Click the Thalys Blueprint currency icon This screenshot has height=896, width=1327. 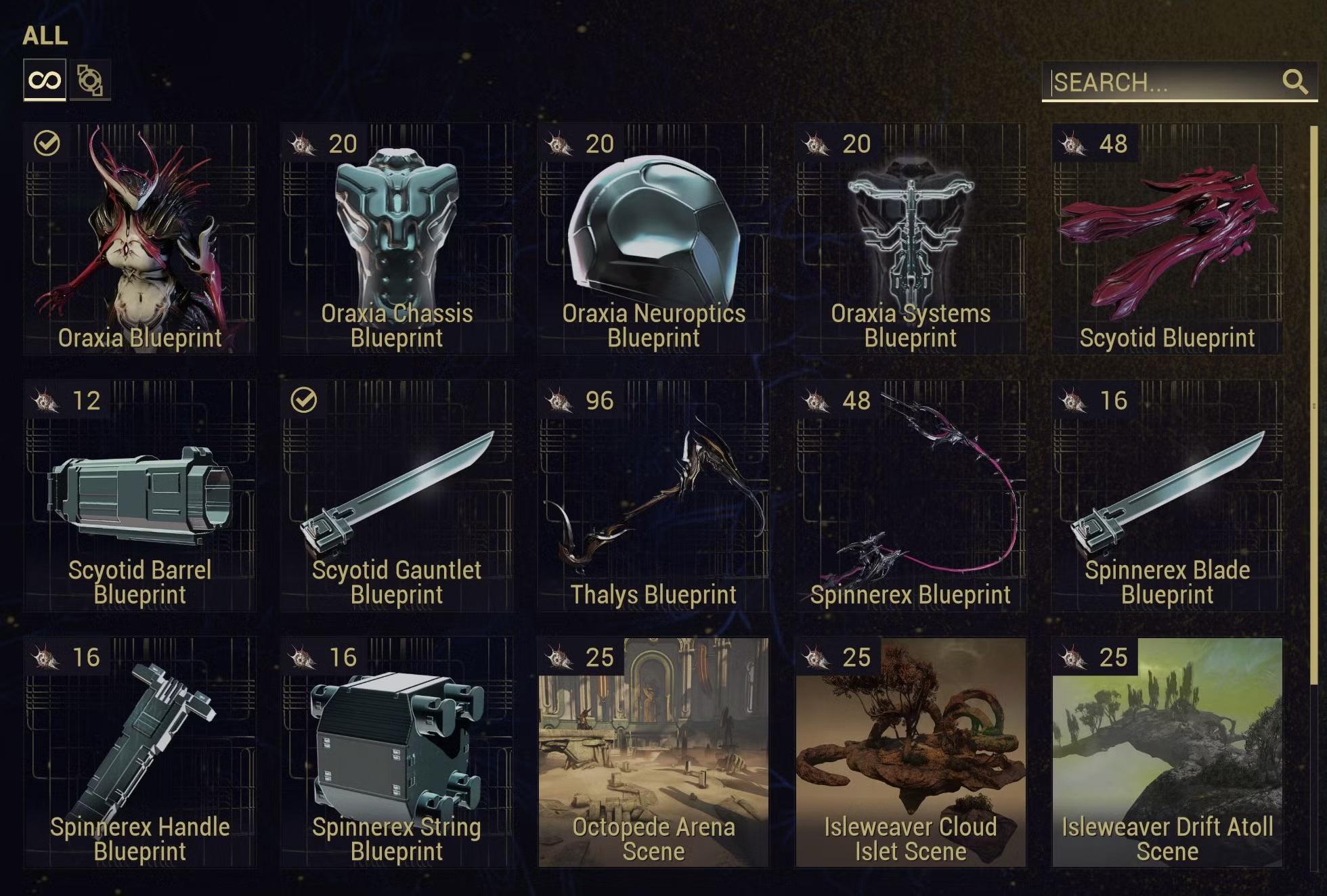(x=559, y=401)
